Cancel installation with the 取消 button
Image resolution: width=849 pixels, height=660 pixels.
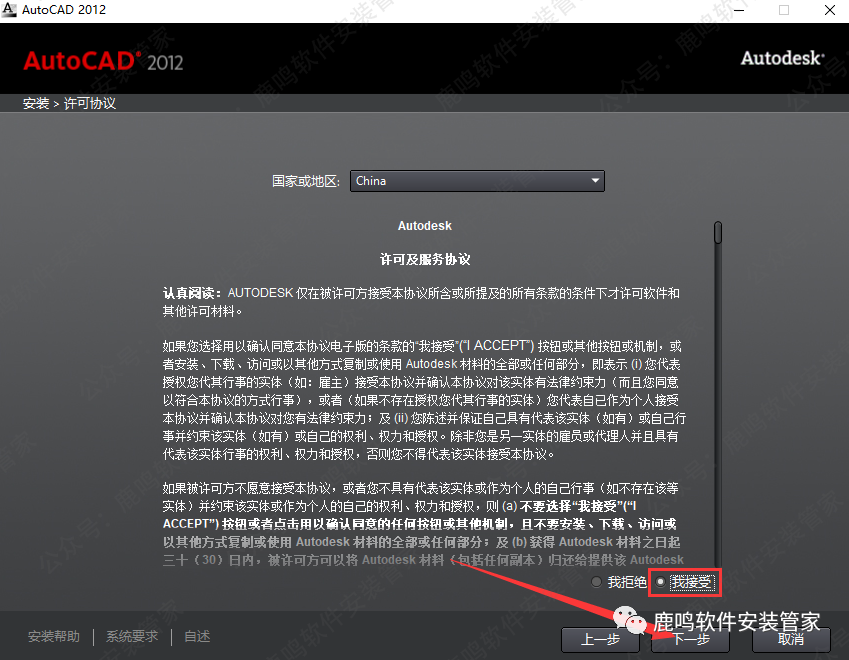[790, 639]
